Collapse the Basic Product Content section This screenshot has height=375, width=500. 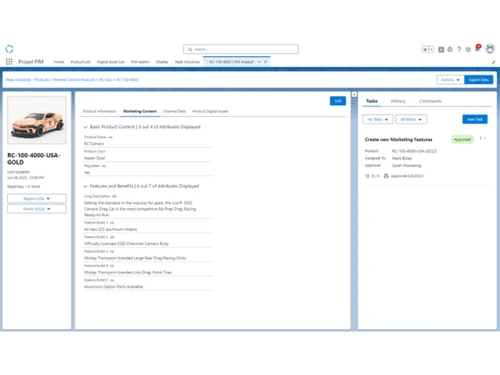coord(85,127)
